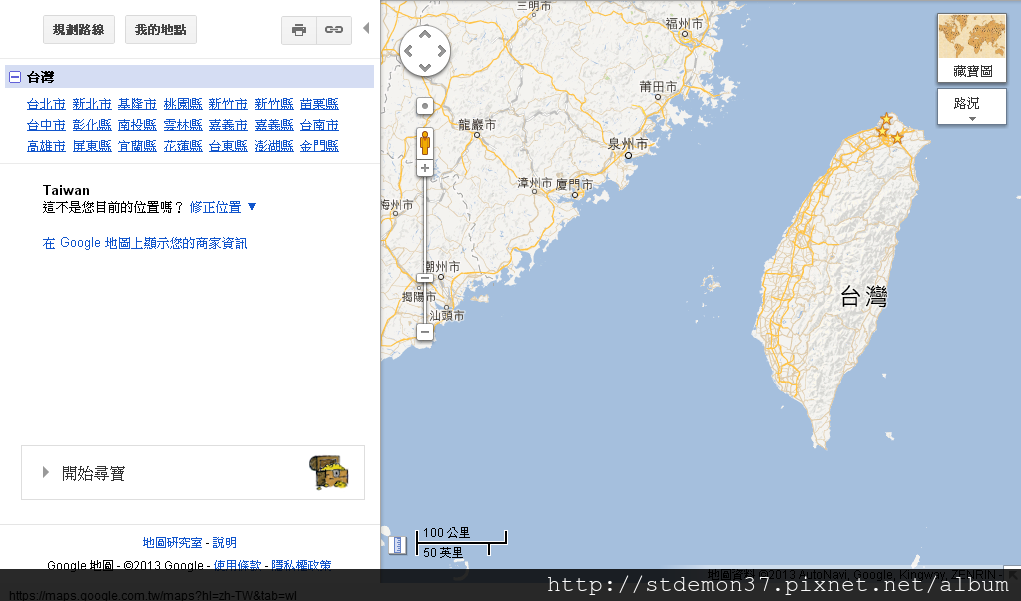Pan the map left with the left arrow
This screenshot has height=601, width=1021.
[408, 51]
